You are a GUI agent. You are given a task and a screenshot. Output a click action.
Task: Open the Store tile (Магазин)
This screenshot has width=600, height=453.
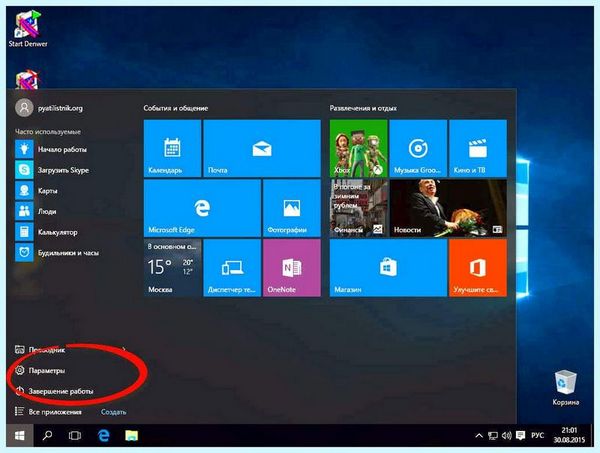click(x=388, y=268)
